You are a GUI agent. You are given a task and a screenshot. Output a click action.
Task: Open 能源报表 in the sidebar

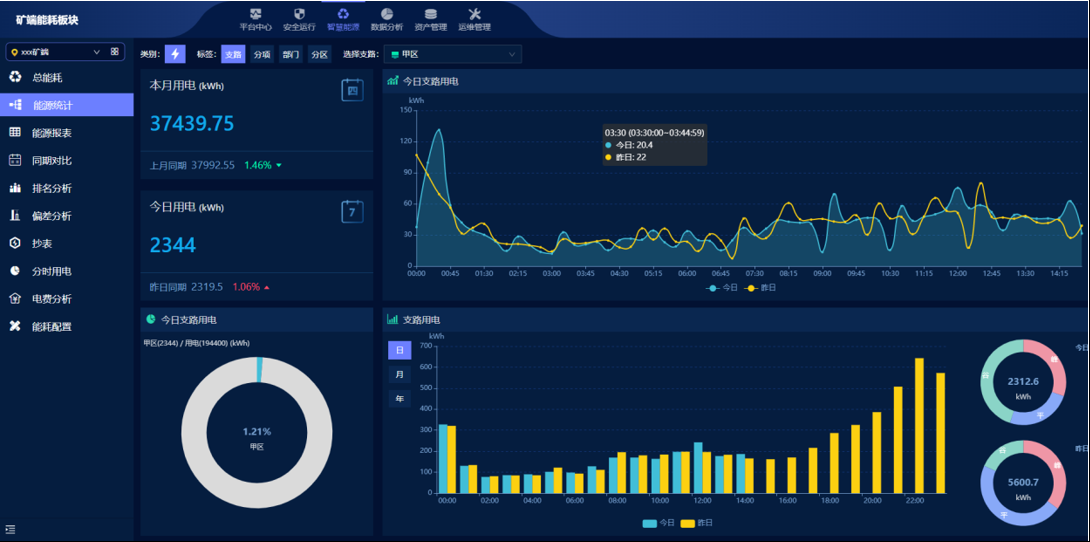point(51,133)
